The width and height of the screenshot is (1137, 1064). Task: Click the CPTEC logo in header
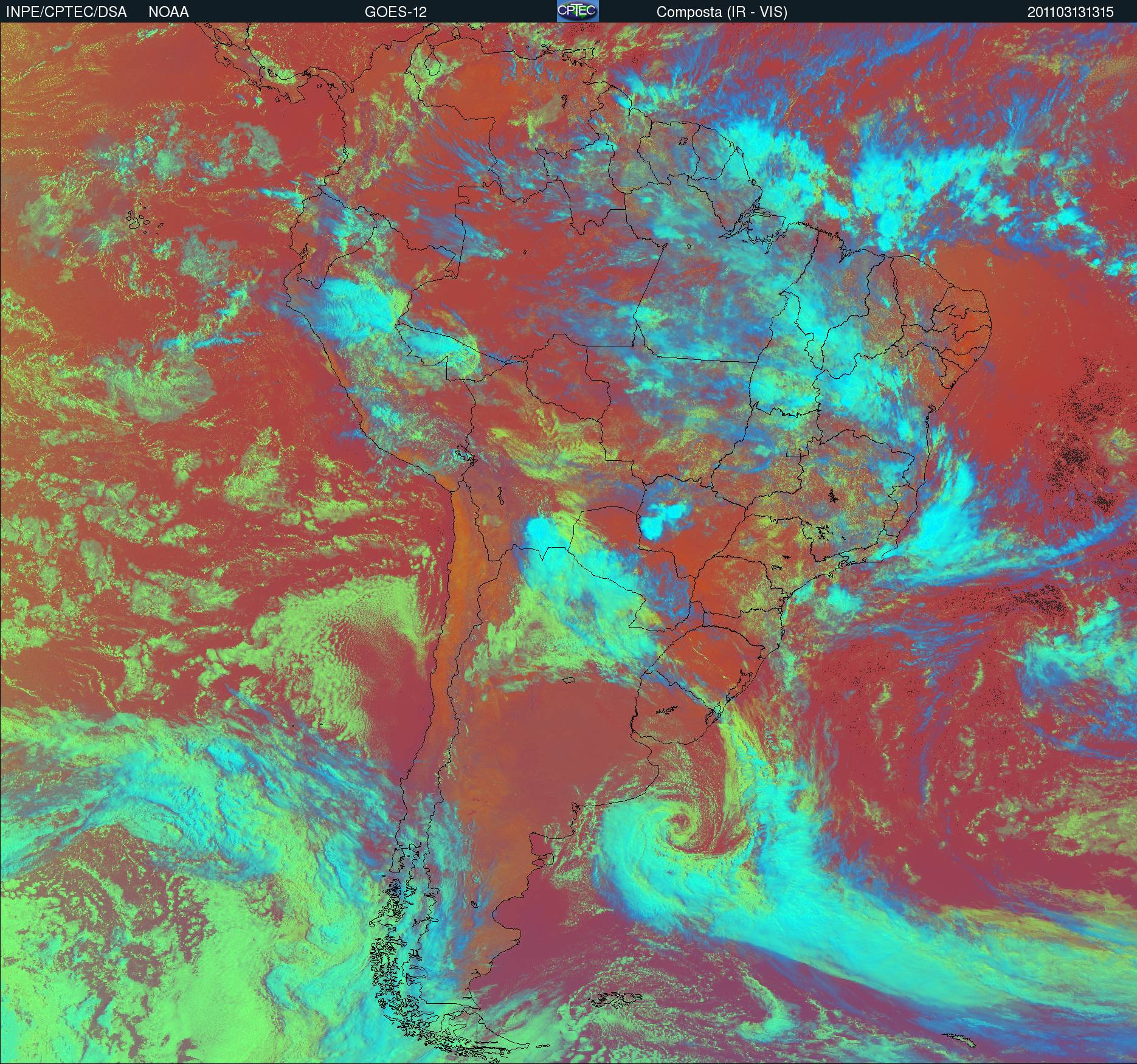(578, 11)
